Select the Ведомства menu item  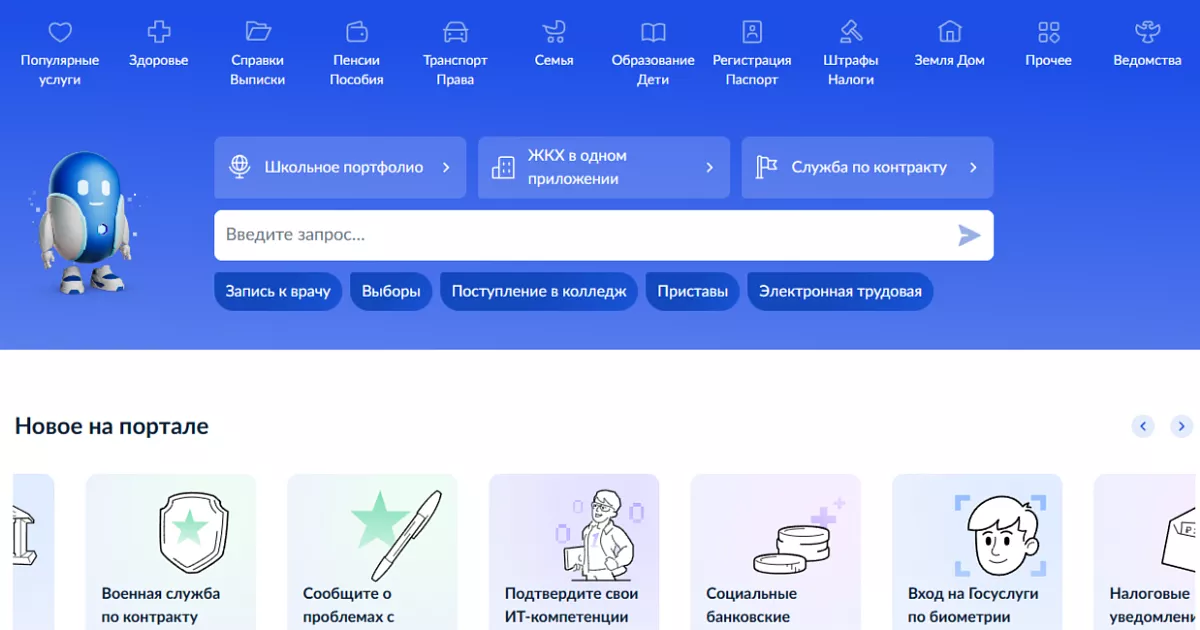click(x=1147, y=46)
